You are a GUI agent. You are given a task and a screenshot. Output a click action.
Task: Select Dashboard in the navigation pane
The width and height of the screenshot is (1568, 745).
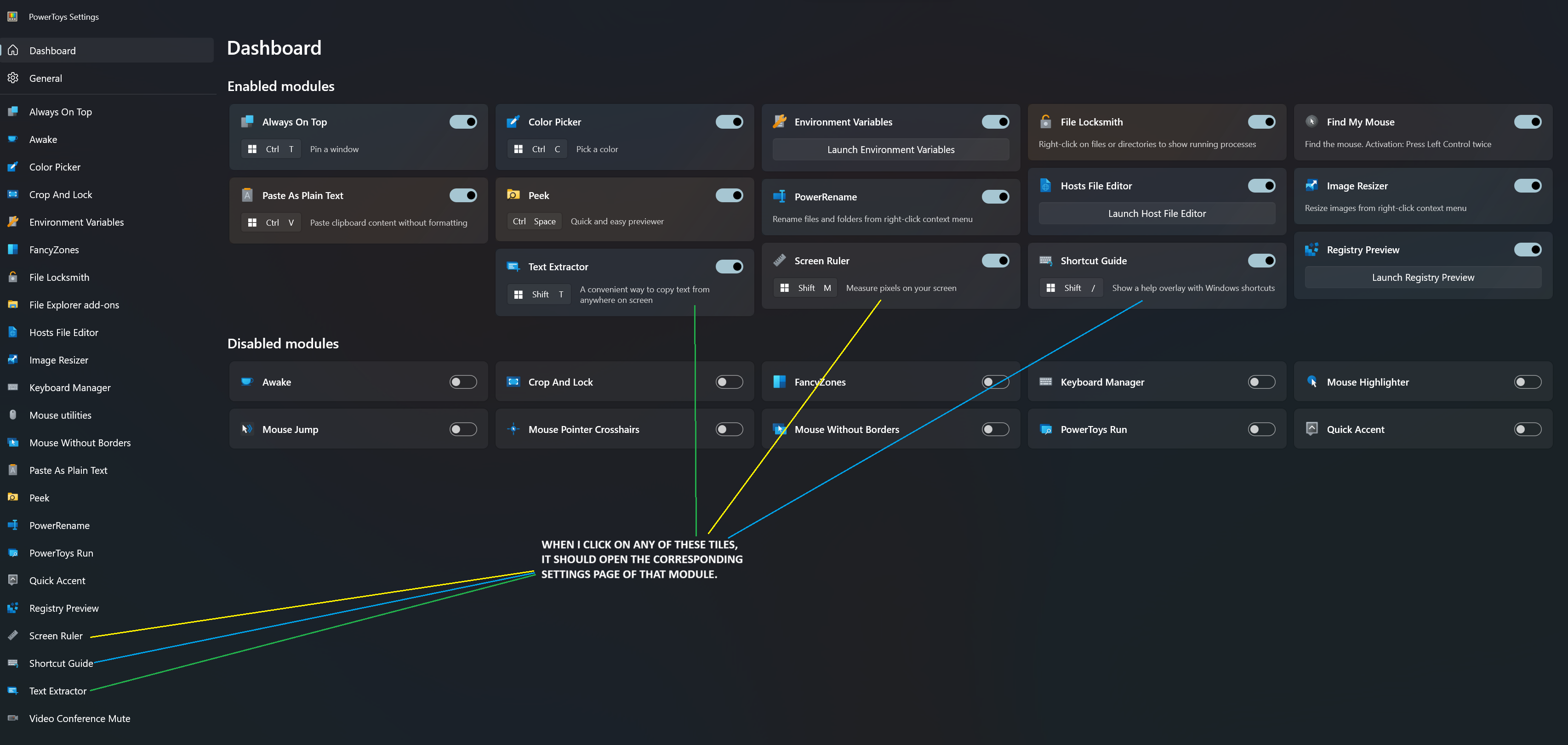click(x=52, y=51)
